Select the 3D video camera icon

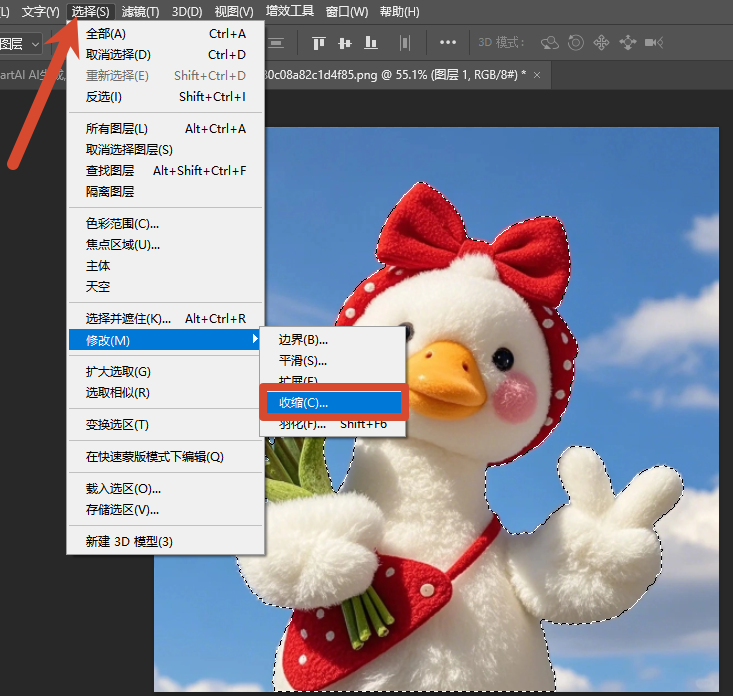point(654,43)
